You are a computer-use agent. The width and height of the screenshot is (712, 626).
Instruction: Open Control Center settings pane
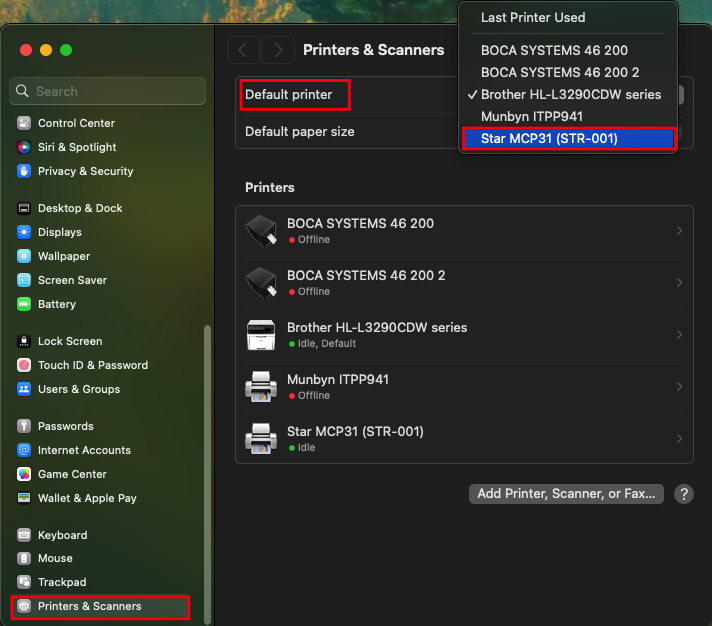coord(76,123)
